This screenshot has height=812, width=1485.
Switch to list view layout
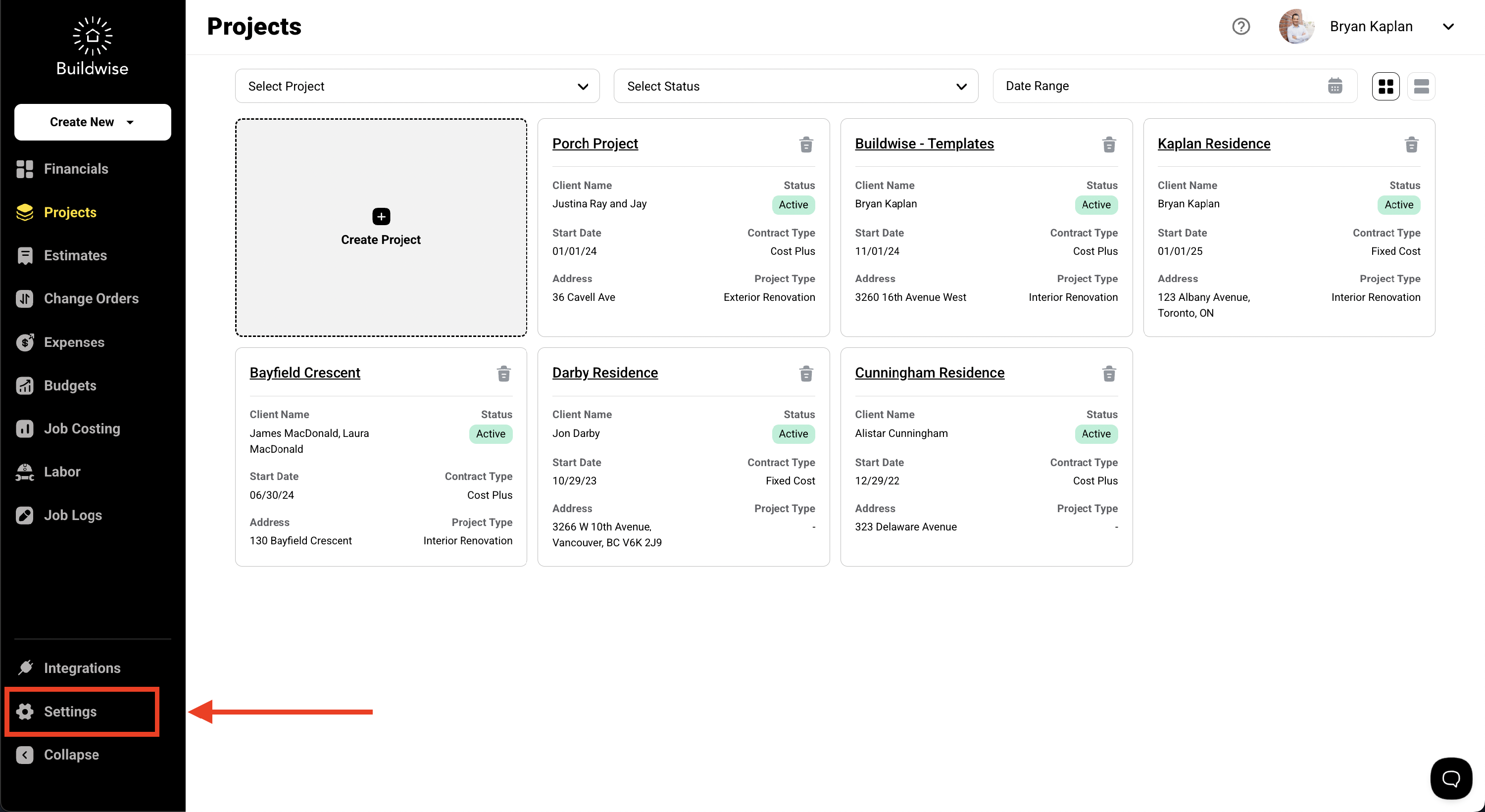coord(1421,87)
